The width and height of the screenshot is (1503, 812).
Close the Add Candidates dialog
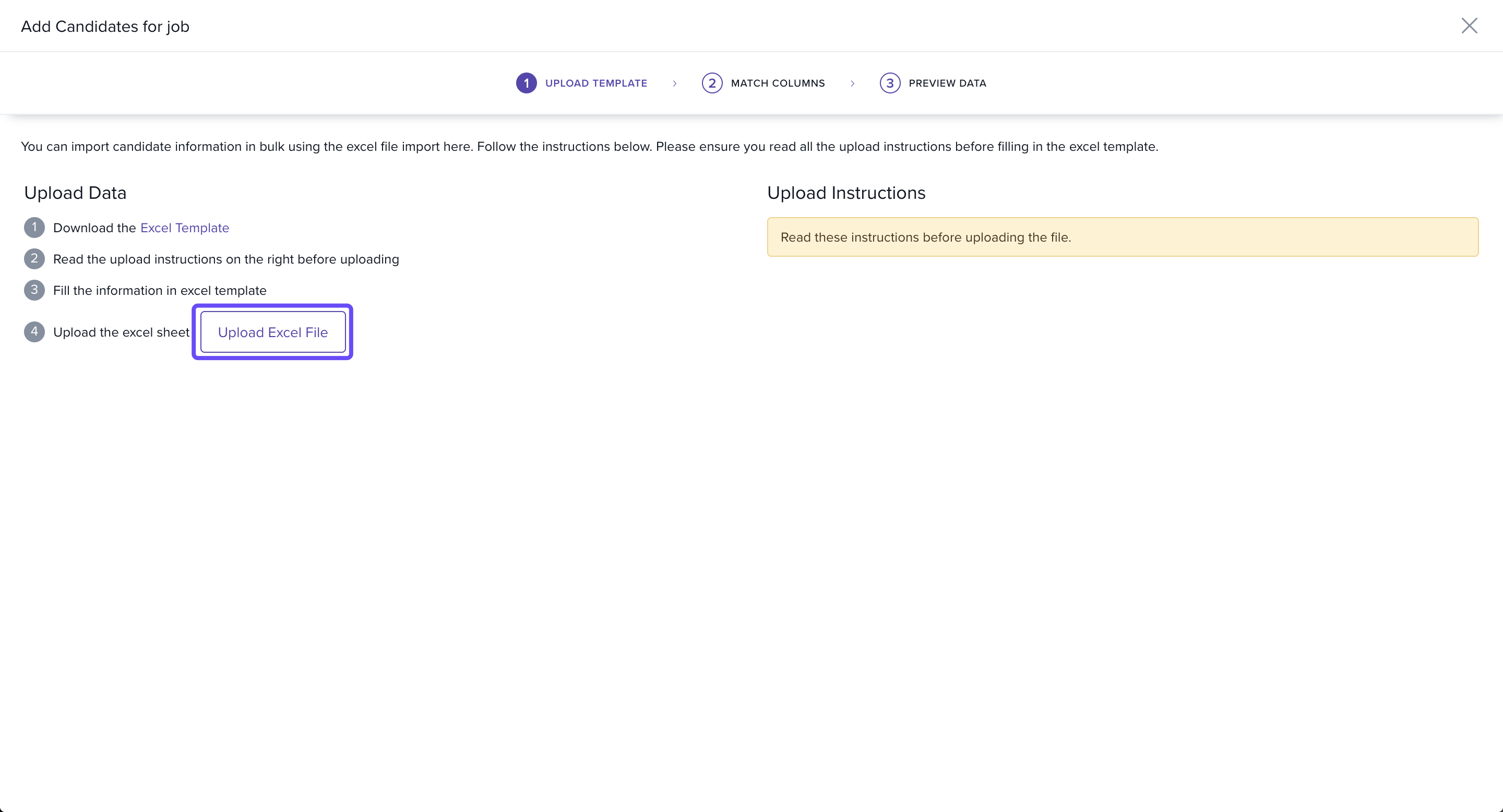click(1469, 26)
